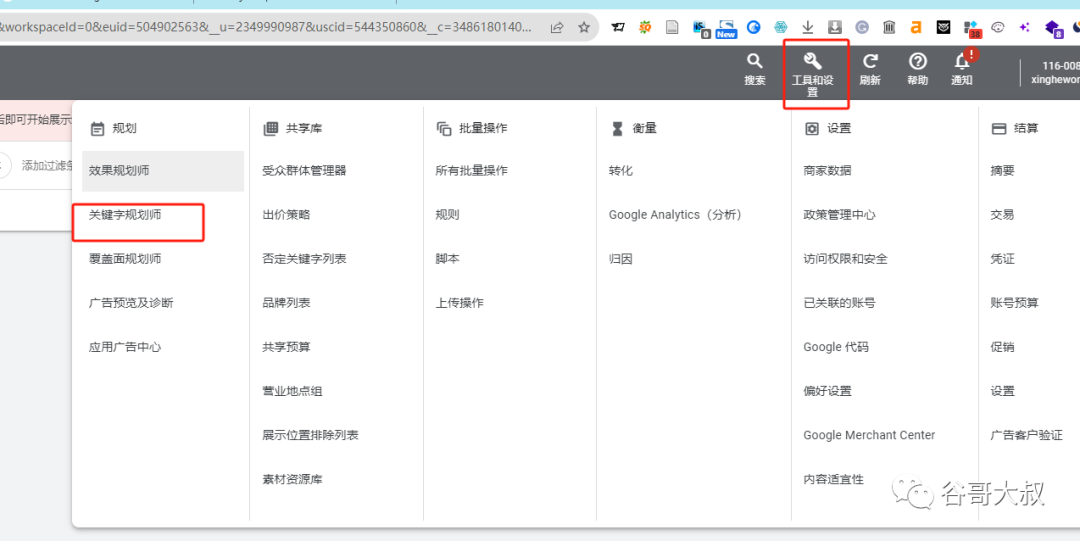Open 促销 under 结算
Screen dimensions: 1080x541
pyautogui.click(x=1002, y=347)
